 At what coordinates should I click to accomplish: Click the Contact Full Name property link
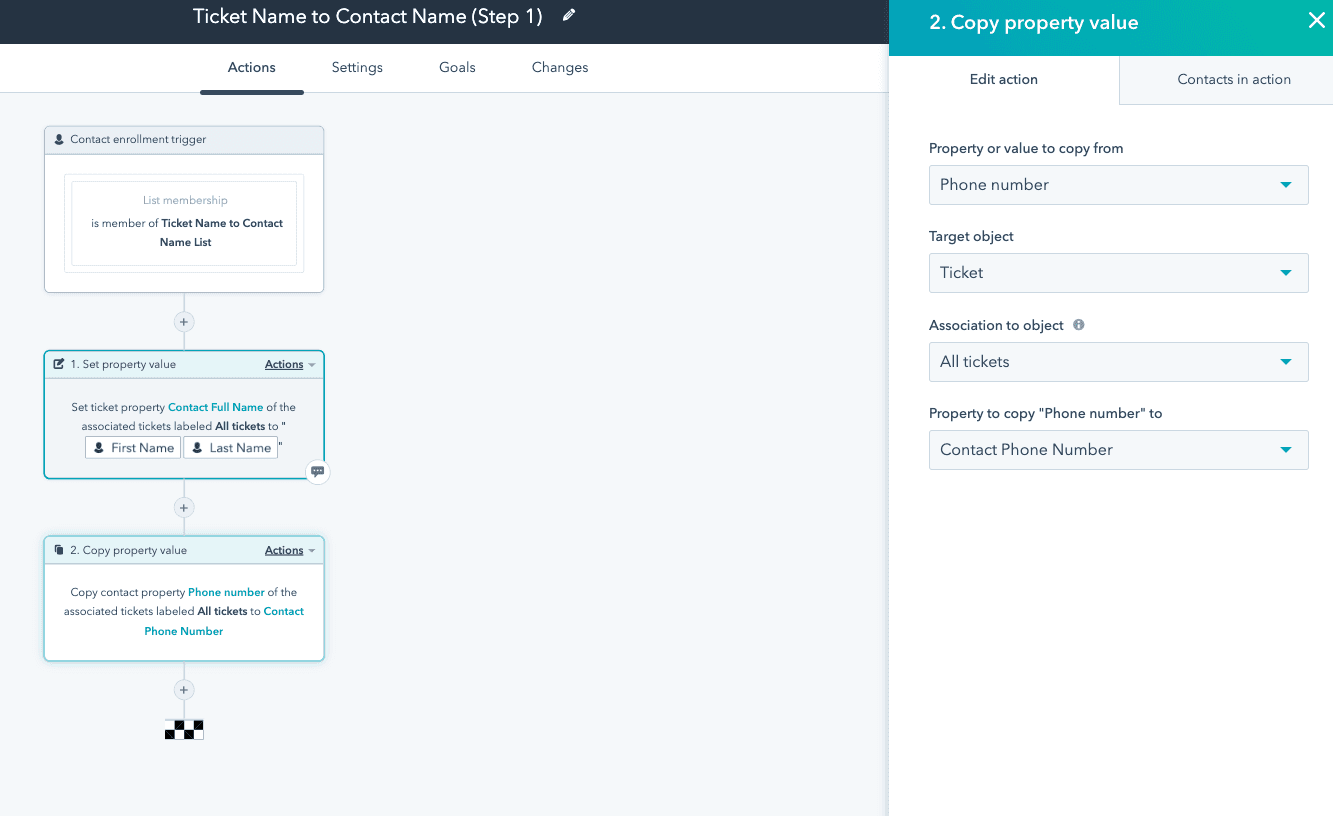pos(215,408)
